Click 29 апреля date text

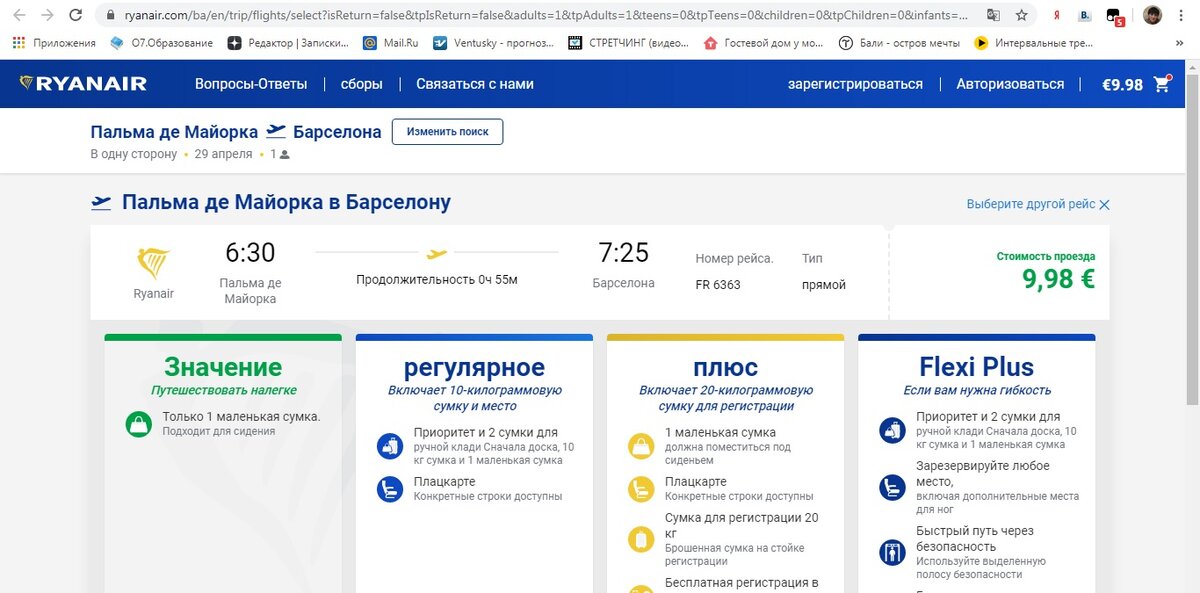click(x=224, y=155)
